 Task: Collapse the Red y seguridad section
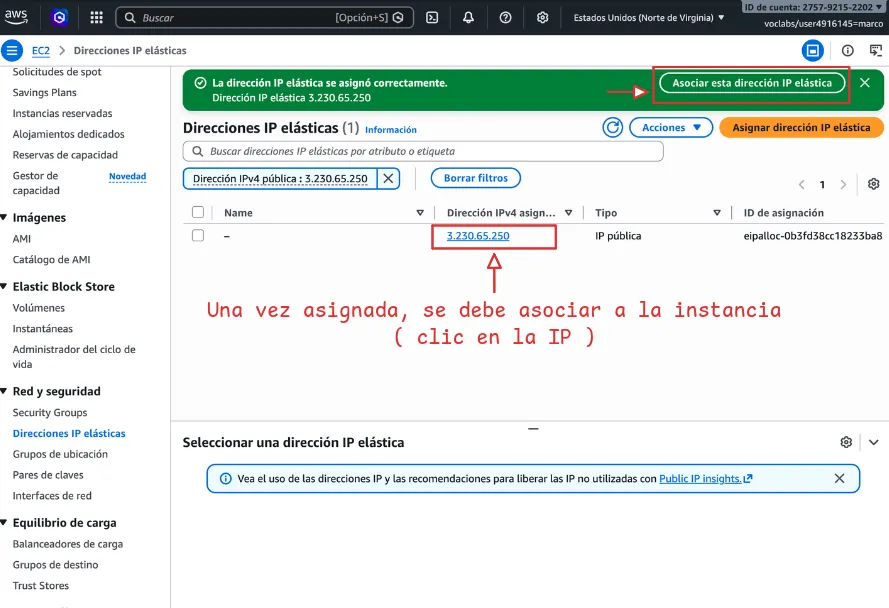pos(4,391)
